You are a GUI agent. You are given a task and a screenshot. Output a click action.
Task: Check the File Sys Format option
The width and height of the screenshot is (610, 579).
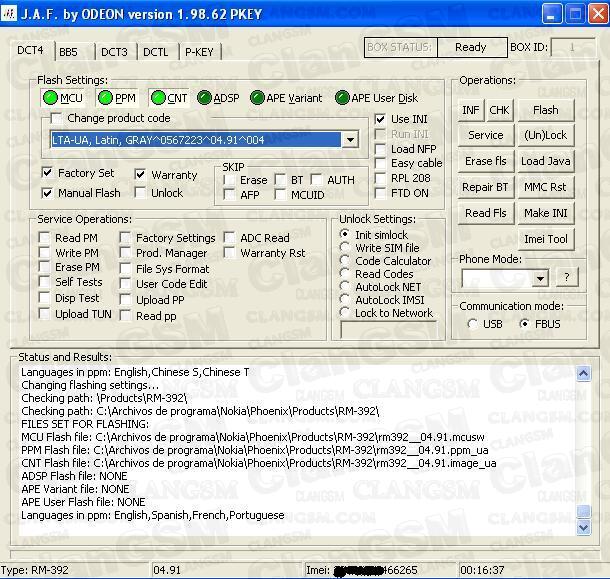pyautogui.click(x=125, y=268)
